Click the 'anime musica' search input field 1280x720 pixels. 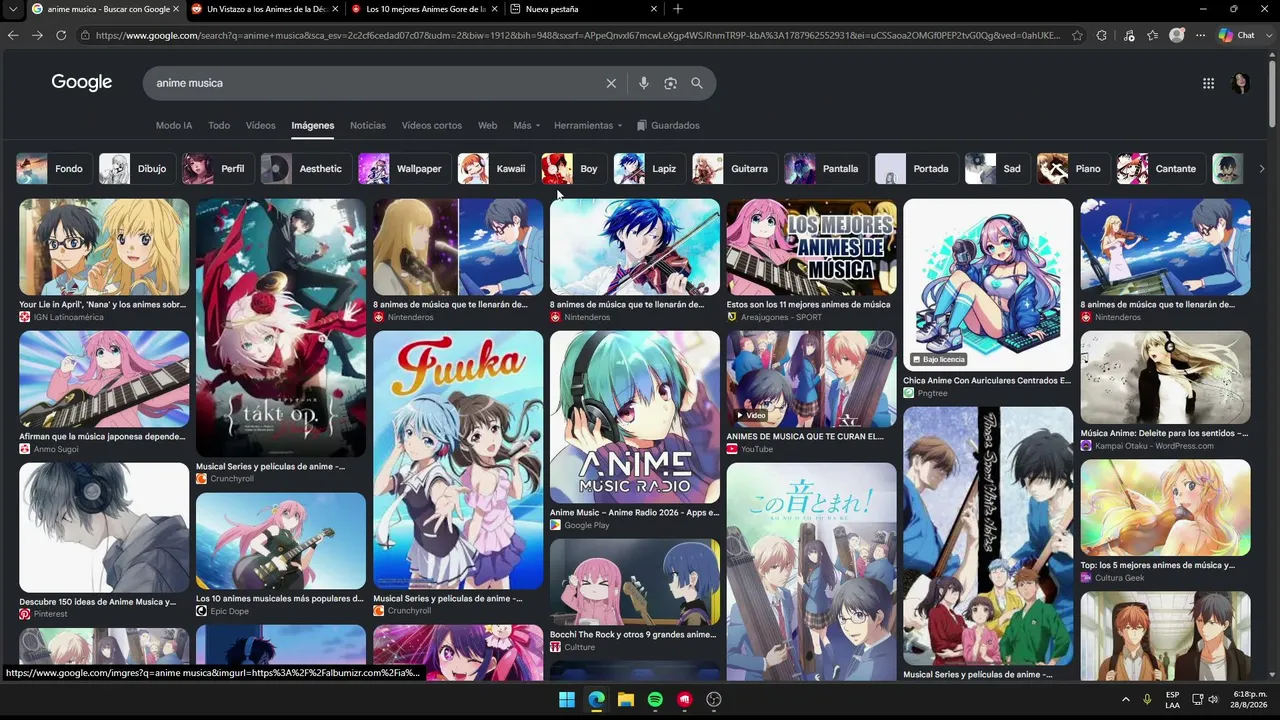pos(375,83)
